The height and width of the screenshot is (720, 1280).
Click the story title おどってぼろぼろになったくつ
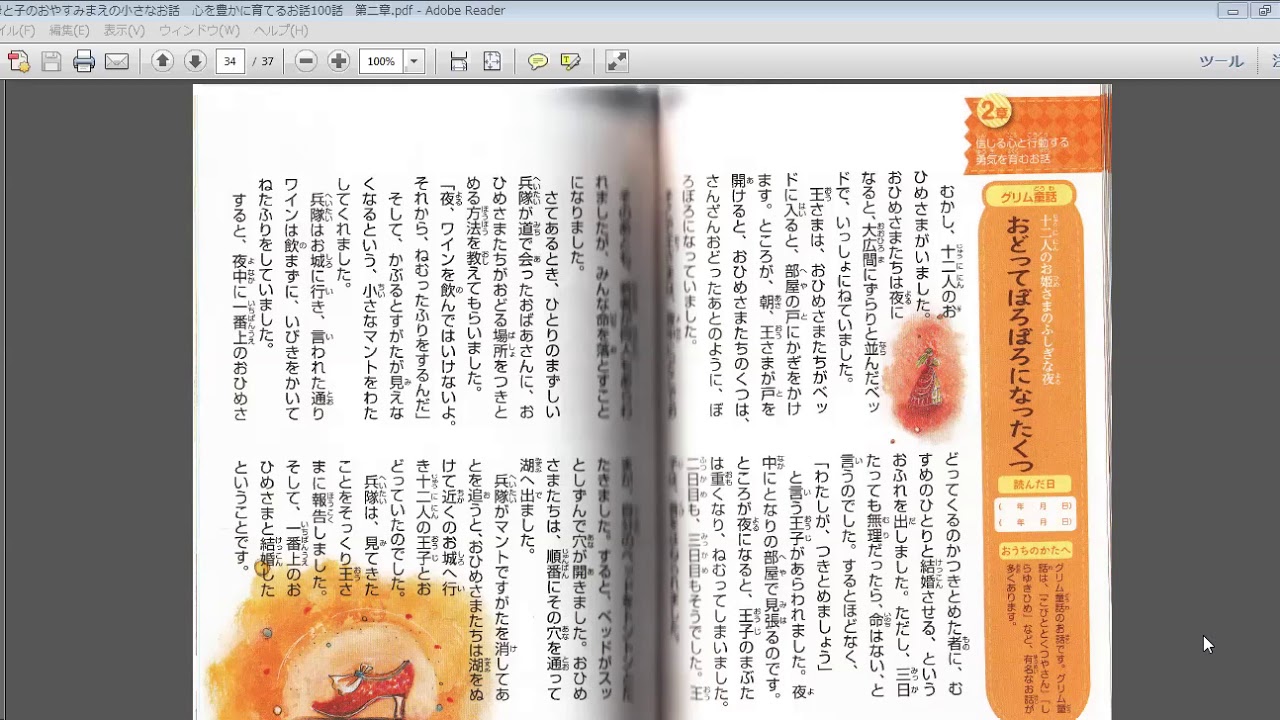(1021, 342)
